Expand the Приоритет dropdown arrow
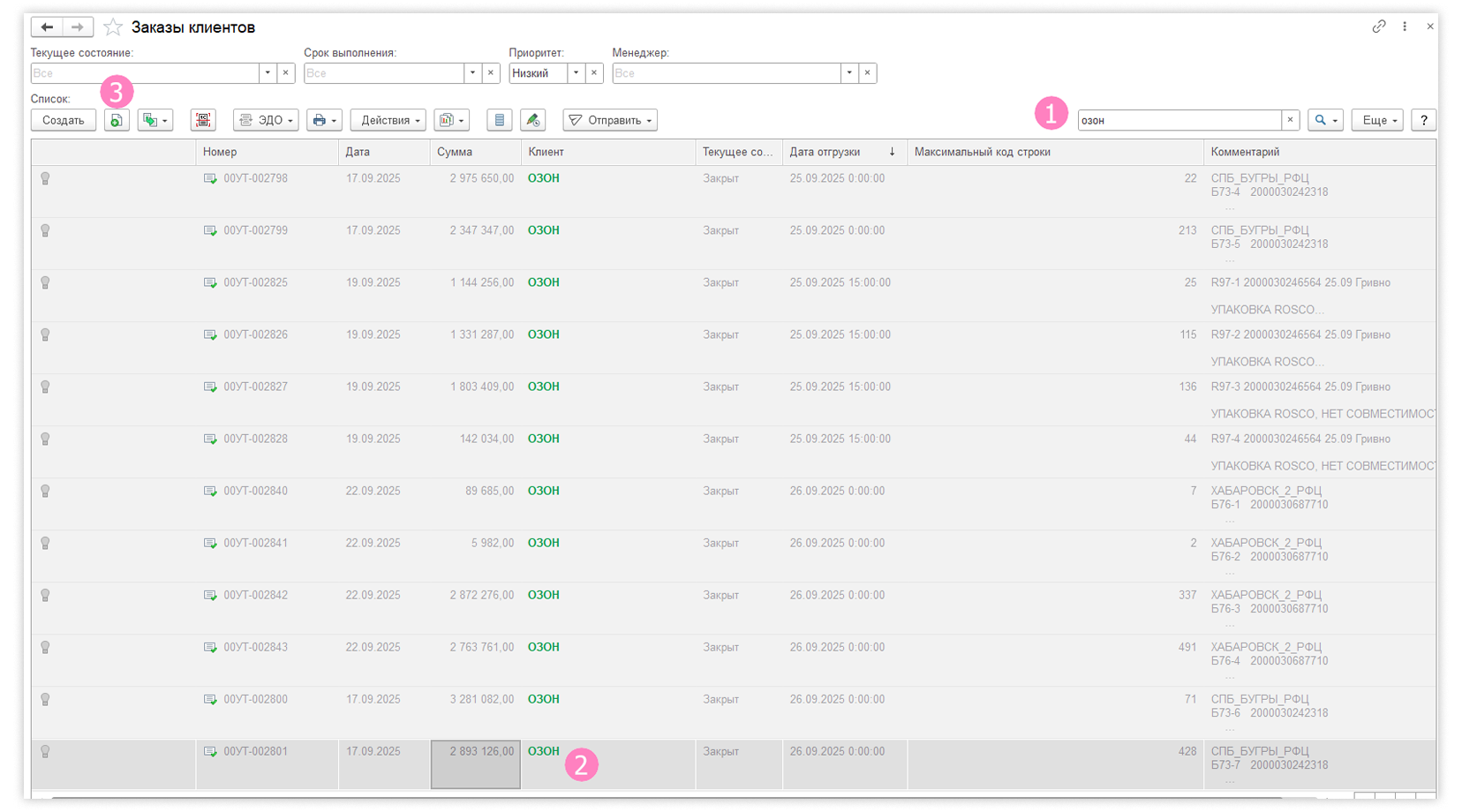The height and width of the screenshot is (812, 1462). (576, 73)
